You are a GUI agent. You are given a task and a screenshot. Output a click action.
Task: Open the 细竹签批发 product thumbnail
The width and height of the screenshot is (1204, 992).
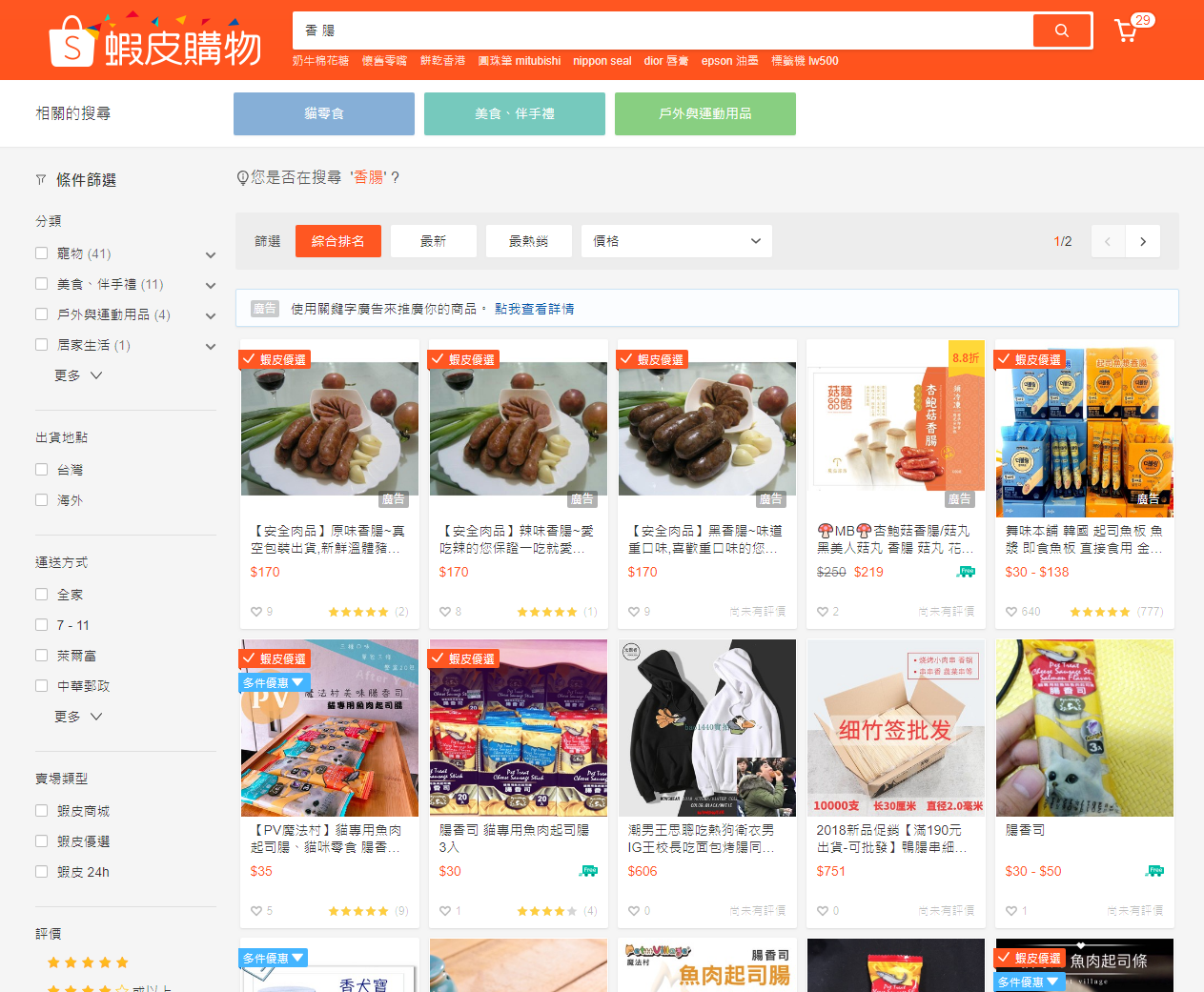pyautogui.click(x=896, y=728)
